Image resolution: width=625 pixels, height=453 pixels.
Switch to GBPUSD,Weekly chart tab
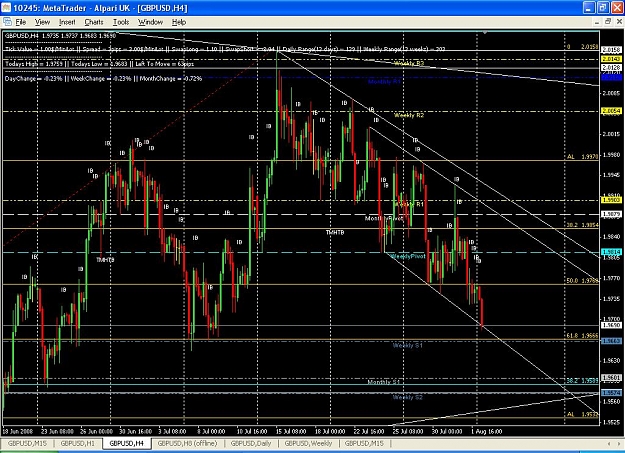(x=309, y=443)
